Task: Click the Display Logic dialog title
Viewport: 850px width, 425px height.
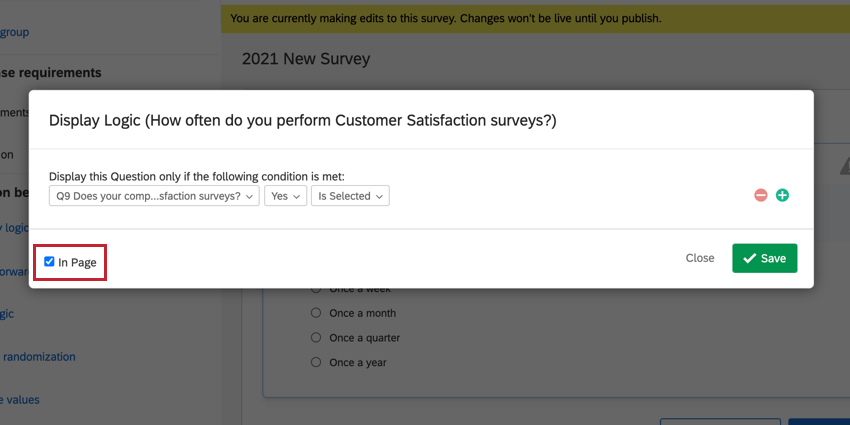Action: click(302, 120)
